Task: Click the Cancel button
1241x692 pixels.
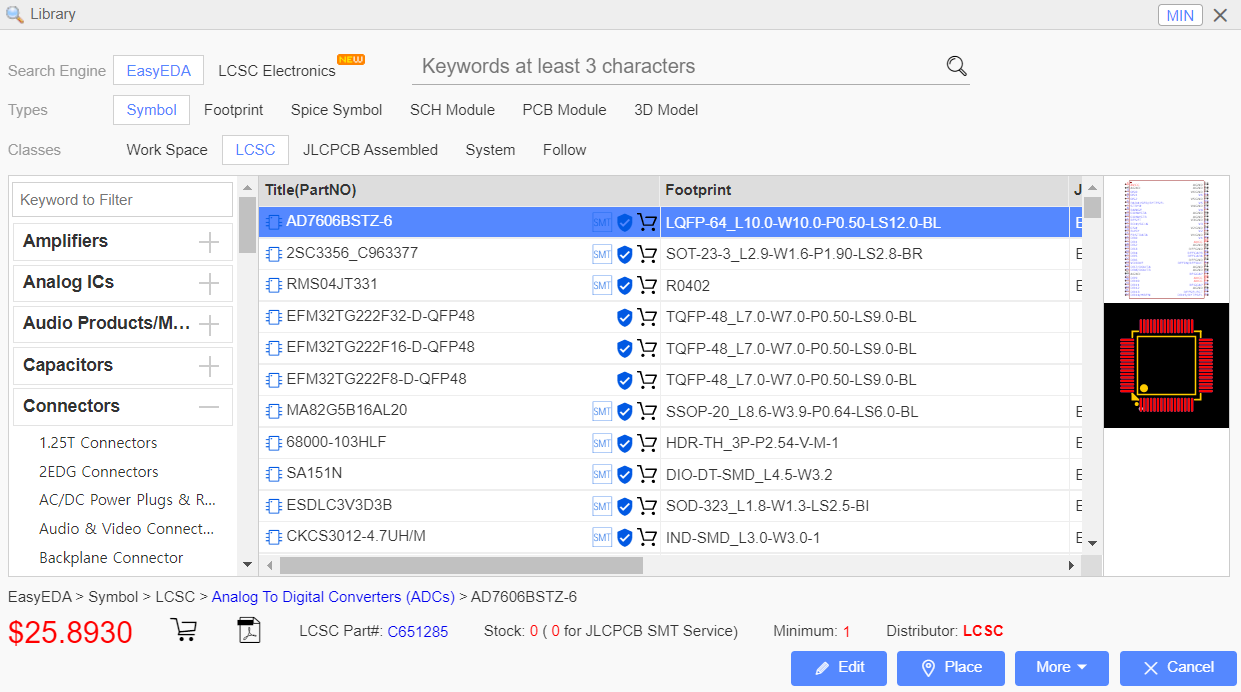Action: point(1178,668)
